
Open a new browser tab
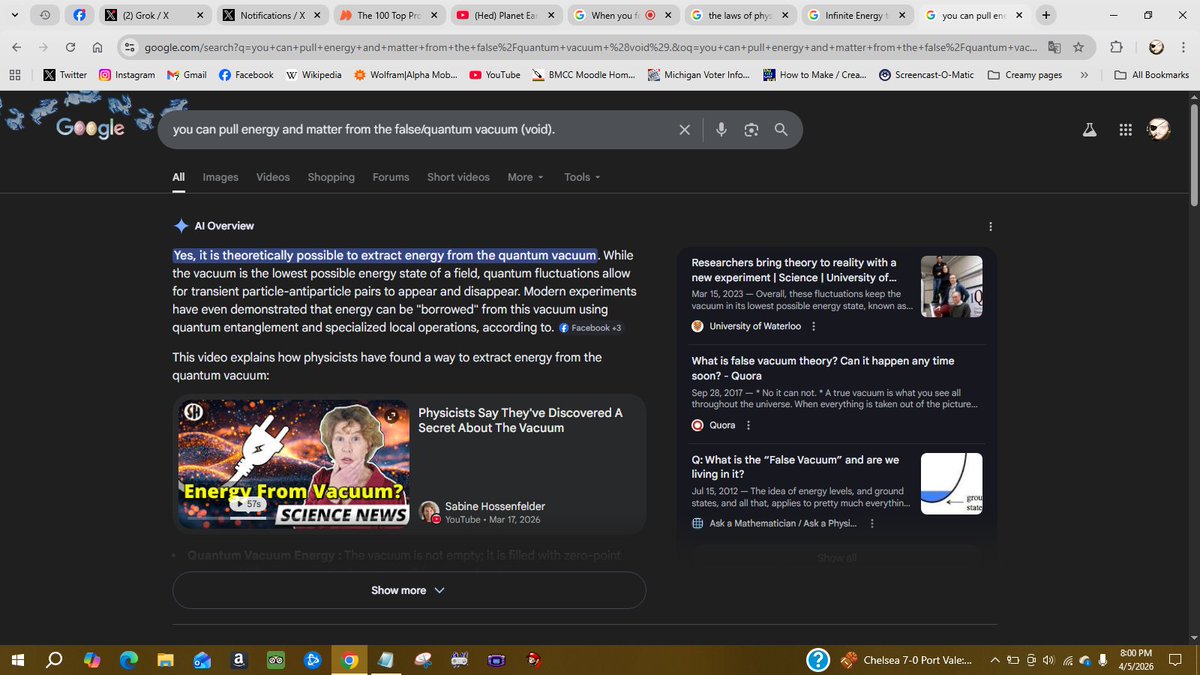[x=1046, y=15]
